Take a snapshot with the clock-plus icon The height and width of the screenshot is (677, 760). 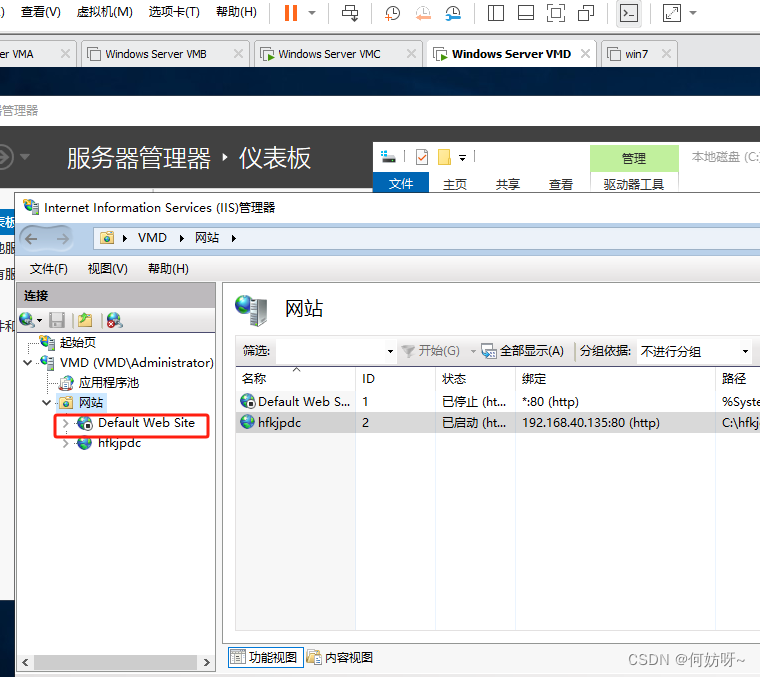pos(392,13)
